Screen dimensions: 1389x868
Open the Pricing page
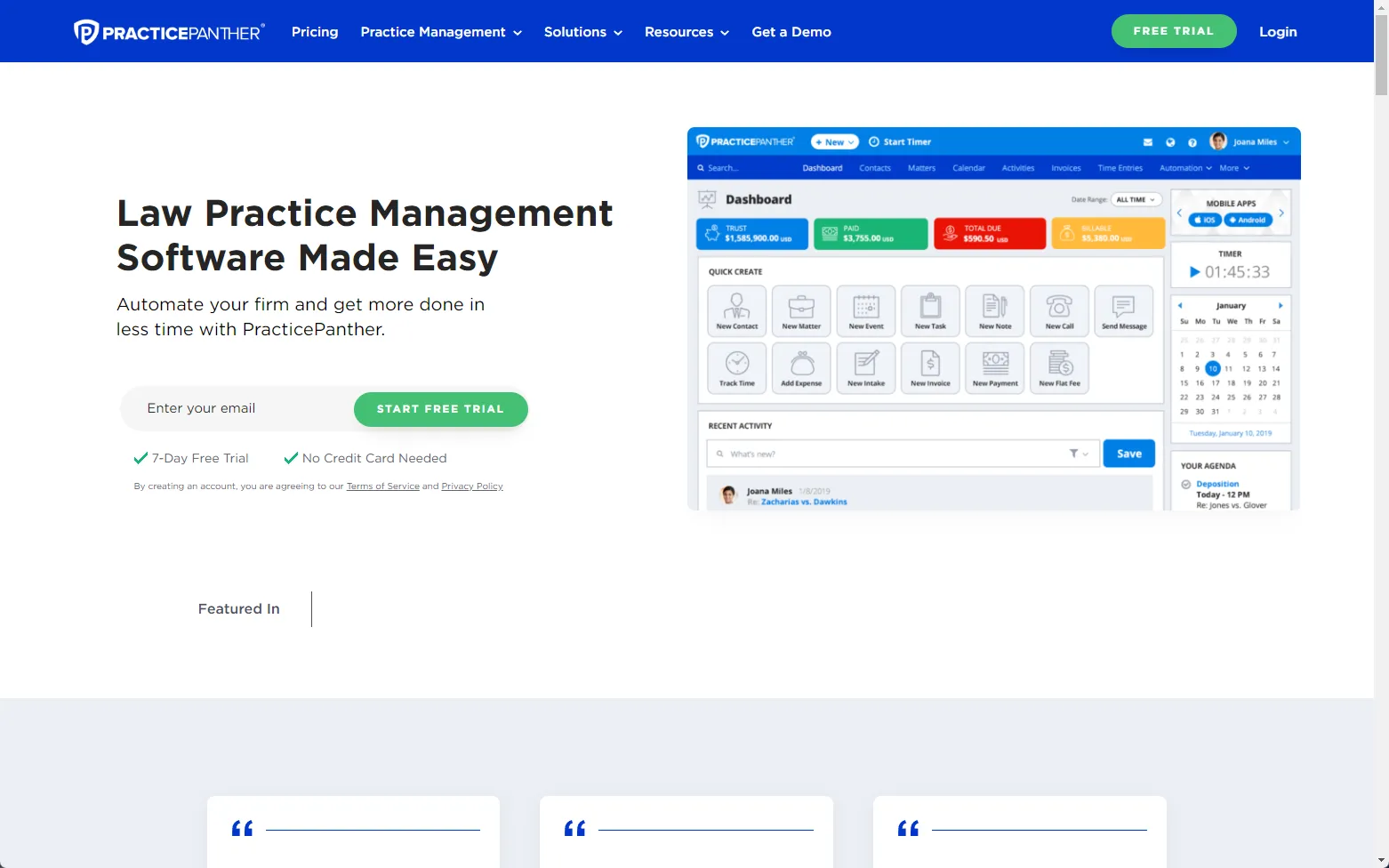coord(315,32)
